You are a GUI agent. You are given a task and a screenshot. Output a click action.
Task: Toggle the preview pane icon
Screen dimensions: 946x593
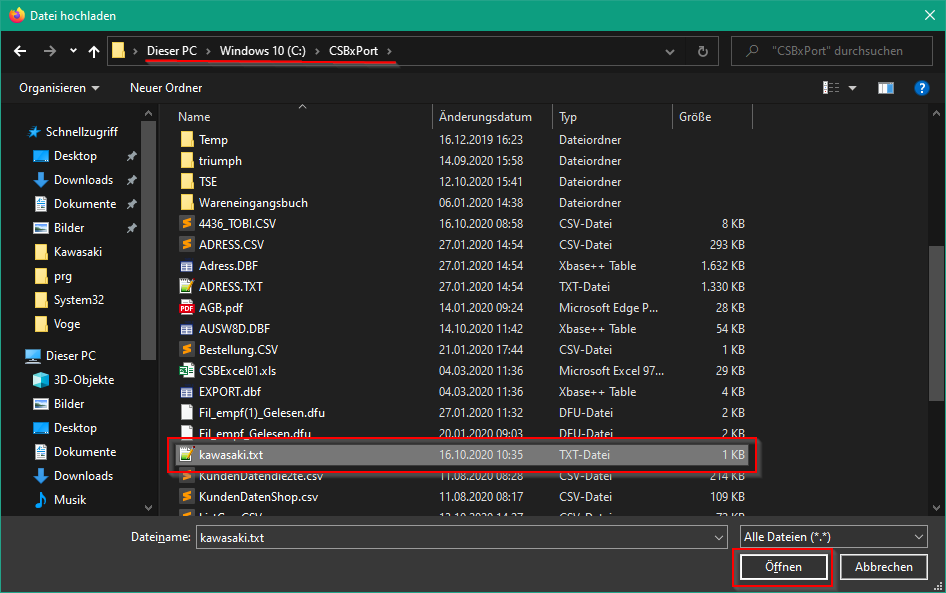tap(886, 88)
